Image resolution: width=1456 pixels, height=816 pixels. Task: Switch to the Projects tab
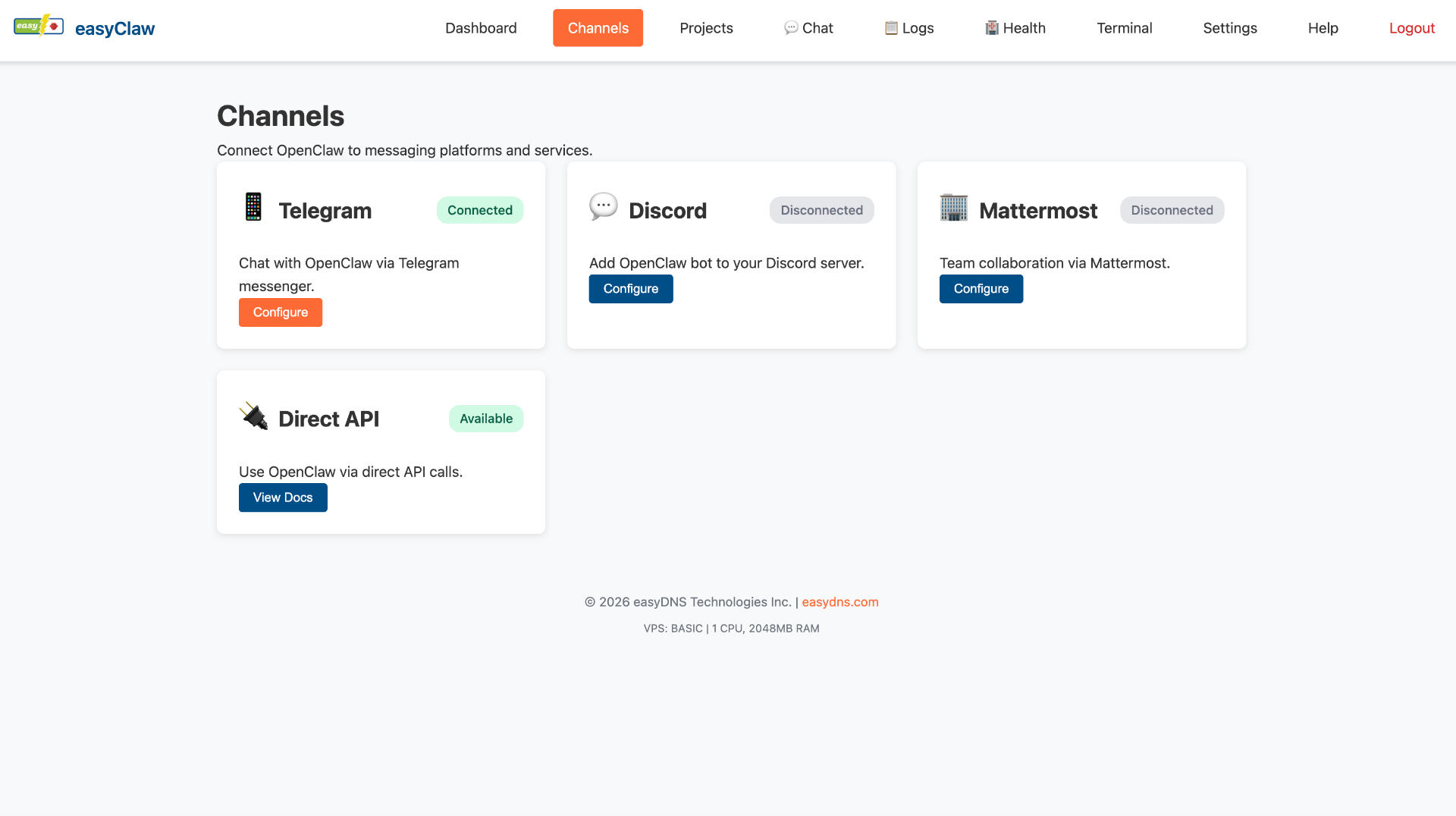(706, 28)
